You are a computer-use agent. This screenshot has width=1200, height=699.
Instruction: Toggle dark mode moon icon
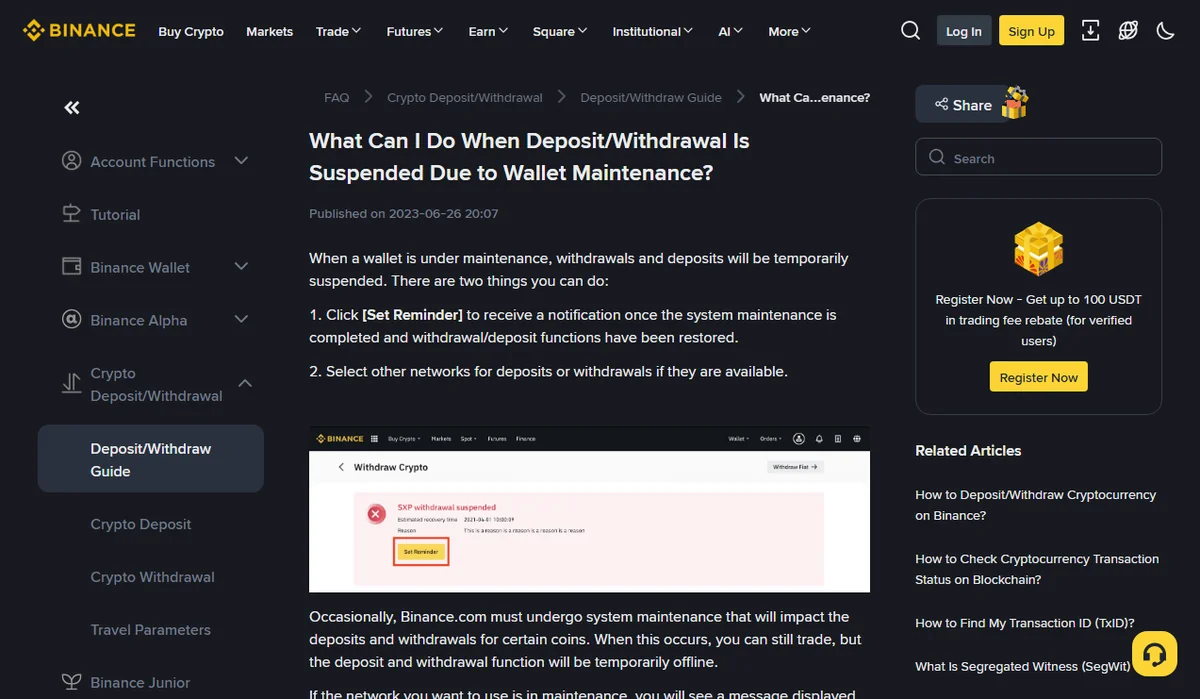(x=1165, y=31)
